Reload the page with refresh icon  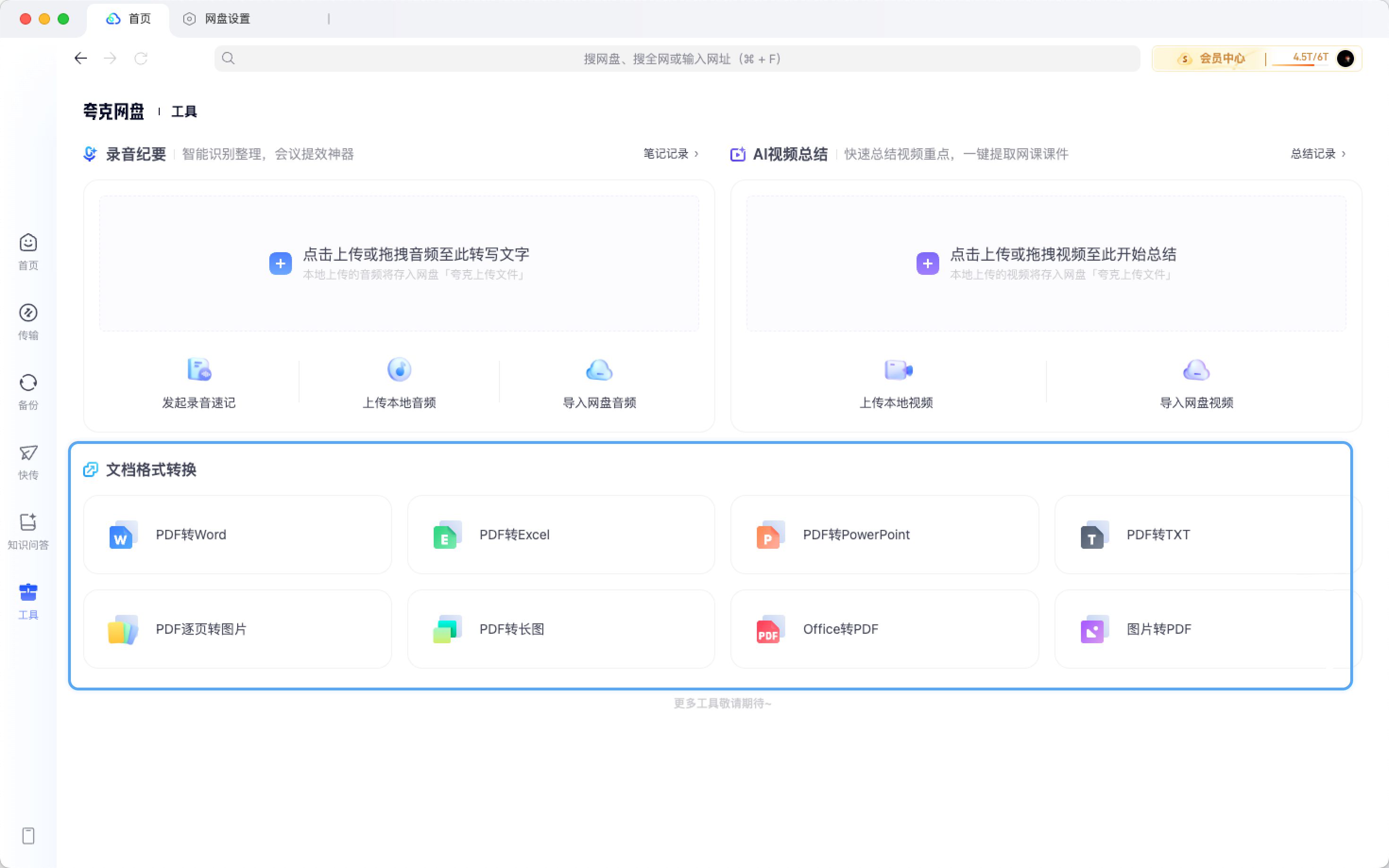point(141,58)
